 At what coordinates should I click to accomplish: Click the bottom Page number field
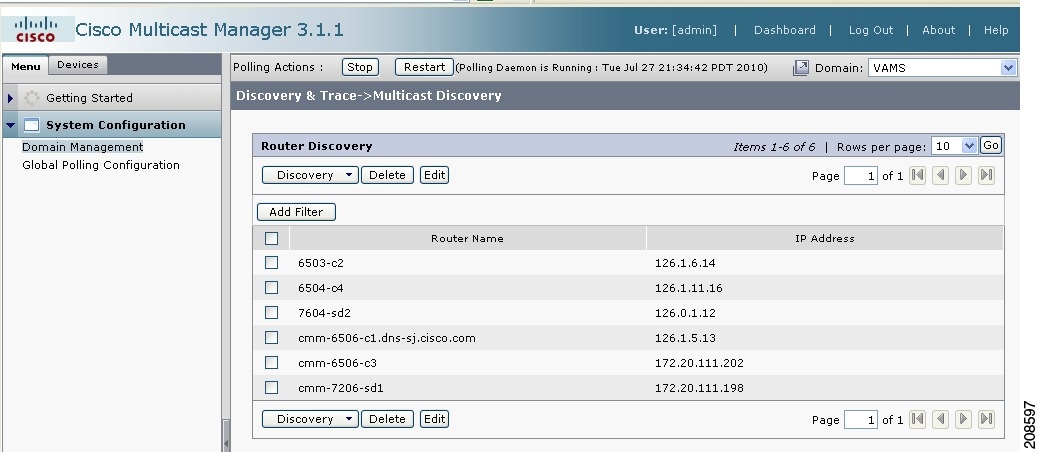(x=861, y=420)
